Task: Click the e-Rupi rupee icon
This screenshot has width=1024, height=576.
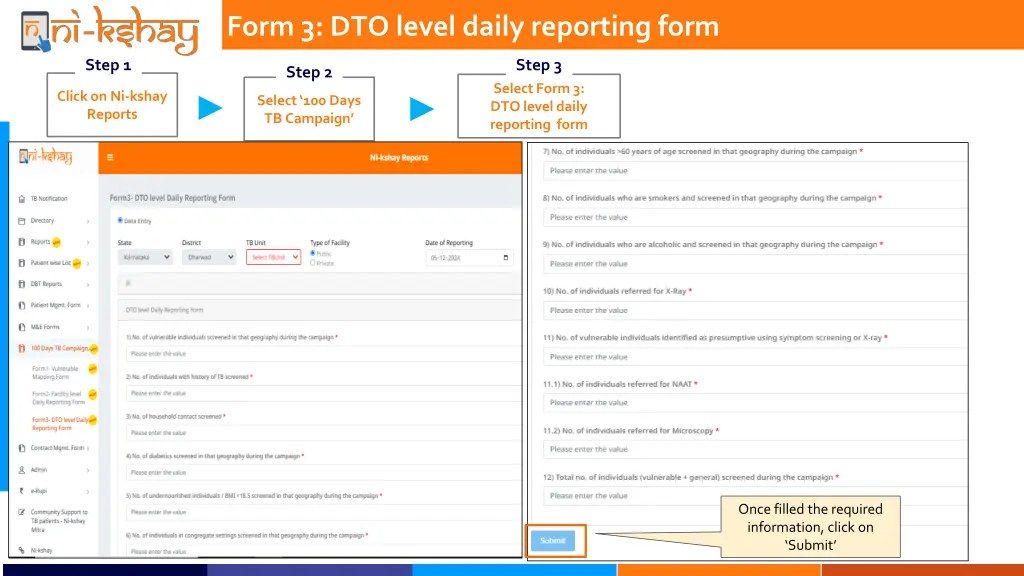Action: point(22,490)
